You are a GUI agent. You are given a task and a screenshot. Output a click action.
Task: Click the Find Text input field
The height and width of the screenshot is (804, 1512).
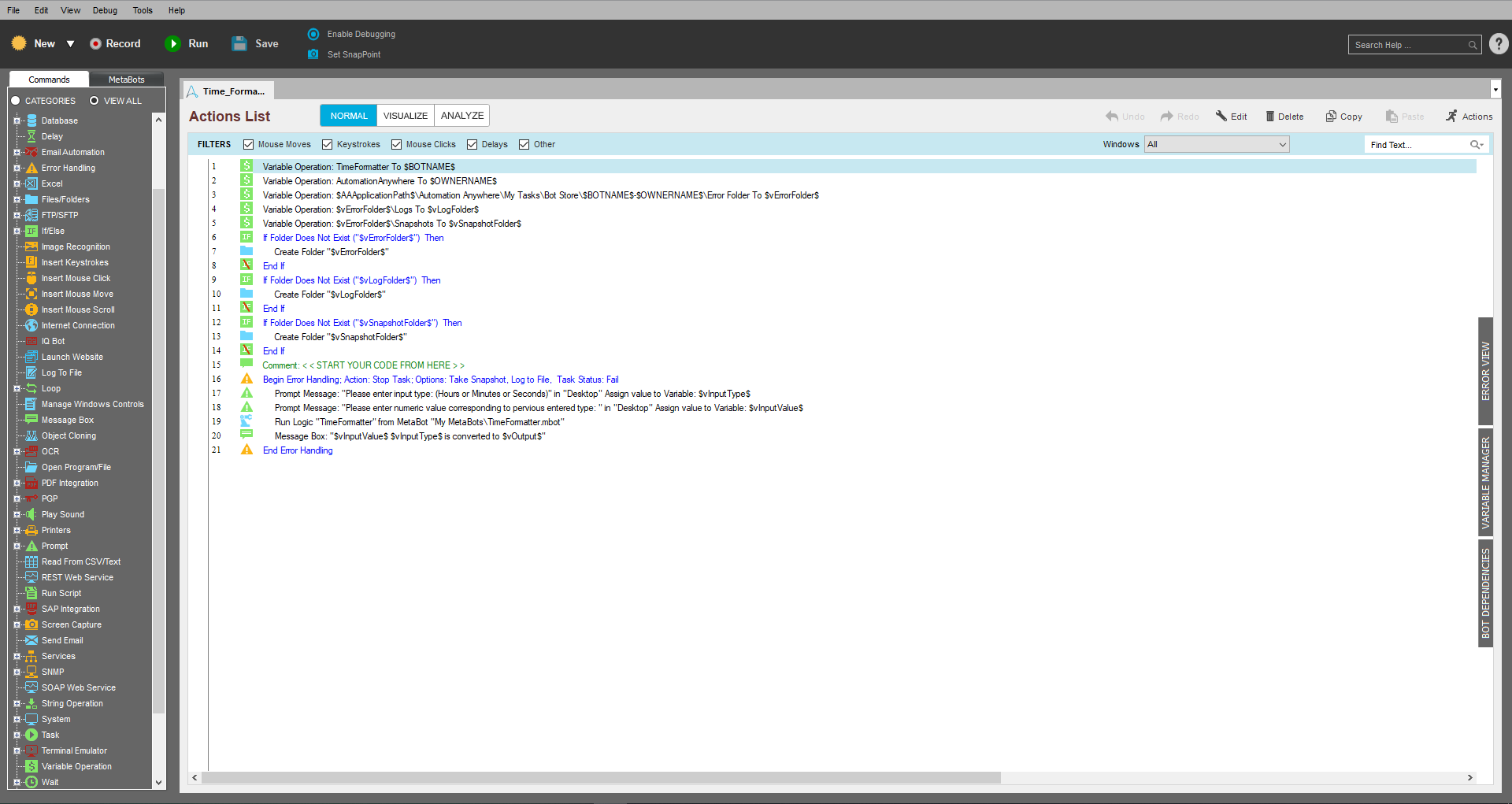[1416, 144]
